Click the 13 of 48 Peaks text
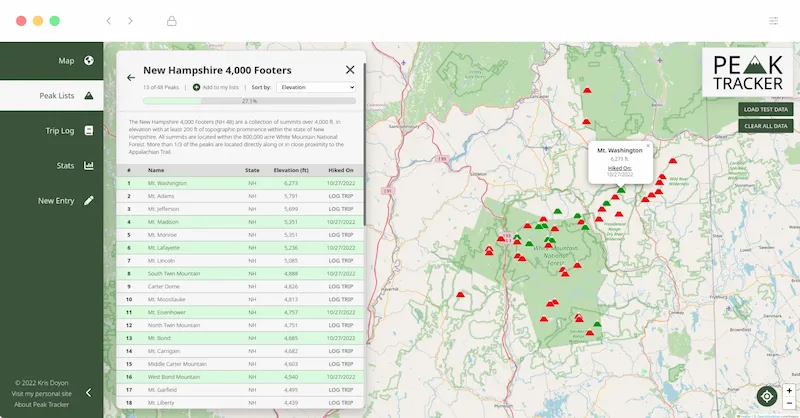 coord(161,87)
